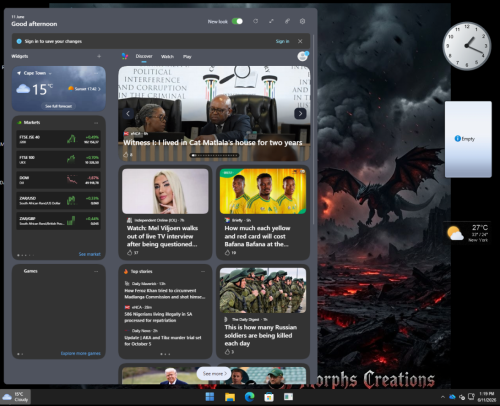The height and width of the screenshot is (406, 500).
Task: Toggle the New look switch
Action: point(237,21)
